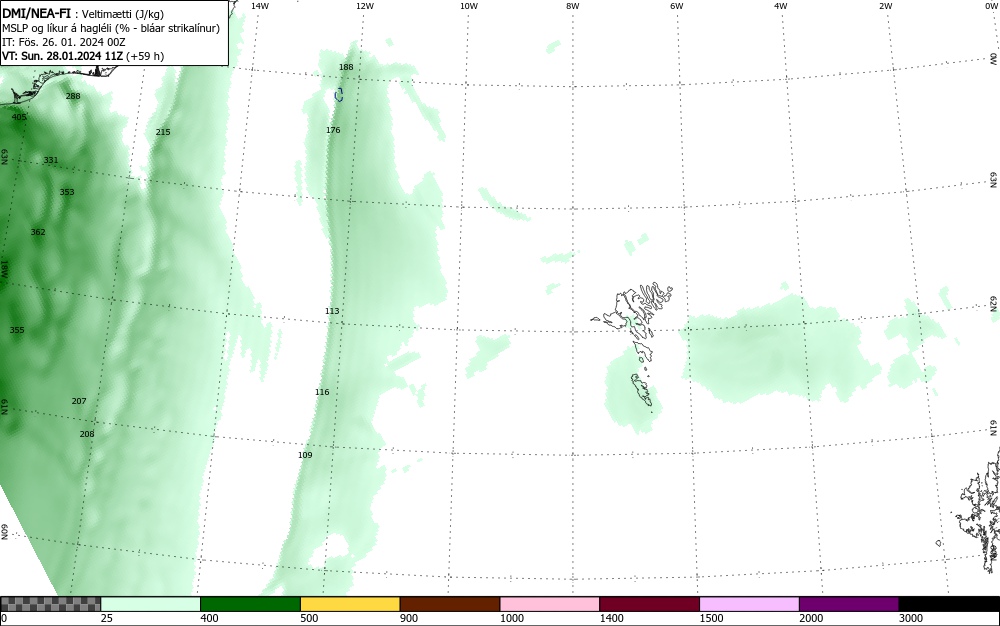The height and width of the screenshot is (626, 1000).
Task: Click the 4W longitude label
Action: coord(781,6)
